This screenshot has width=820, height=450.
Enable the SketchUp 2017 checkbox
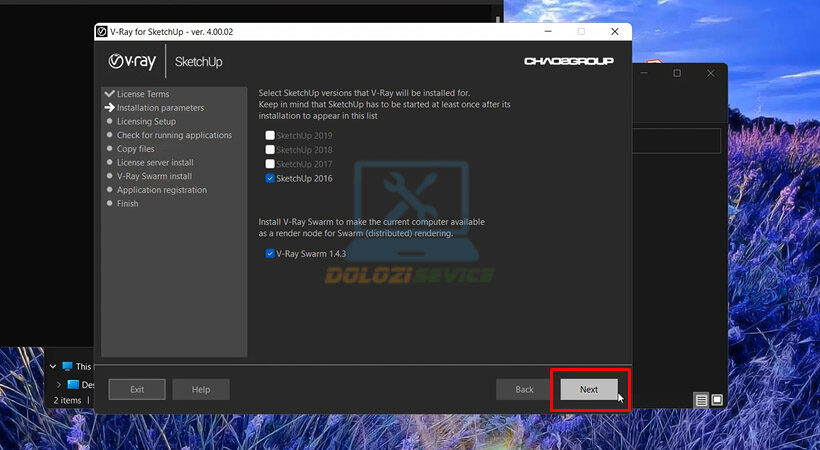[x=270, y=164]
